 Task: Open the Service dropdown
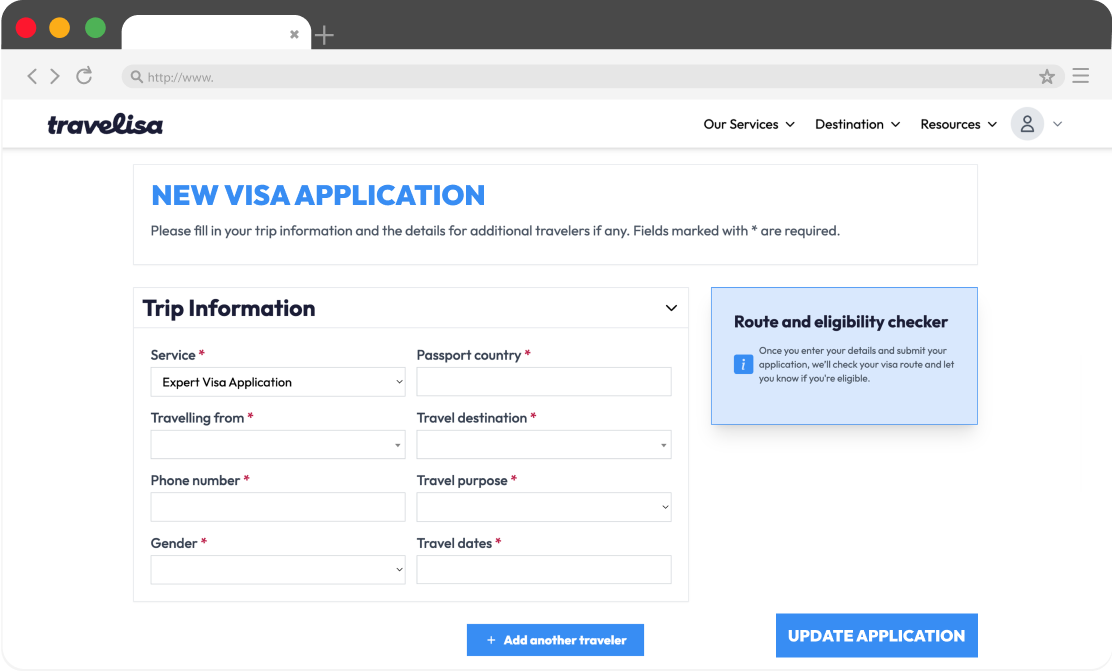click(278, 382)
